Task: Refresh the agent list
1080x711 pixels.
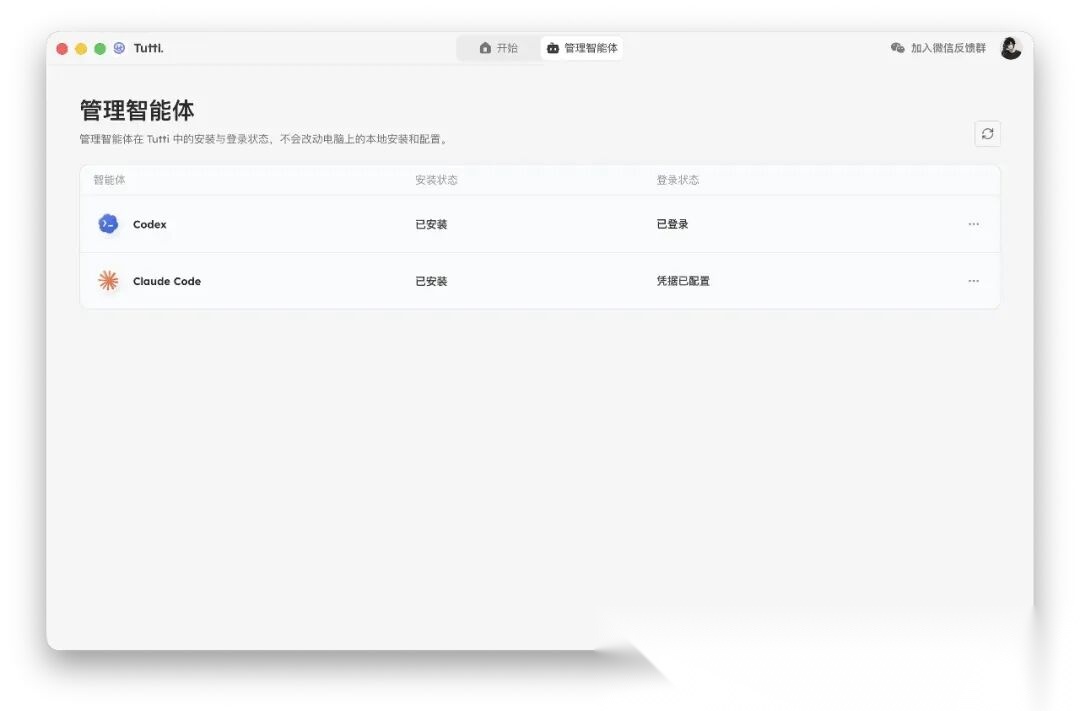Action: [x=988, y=134]
